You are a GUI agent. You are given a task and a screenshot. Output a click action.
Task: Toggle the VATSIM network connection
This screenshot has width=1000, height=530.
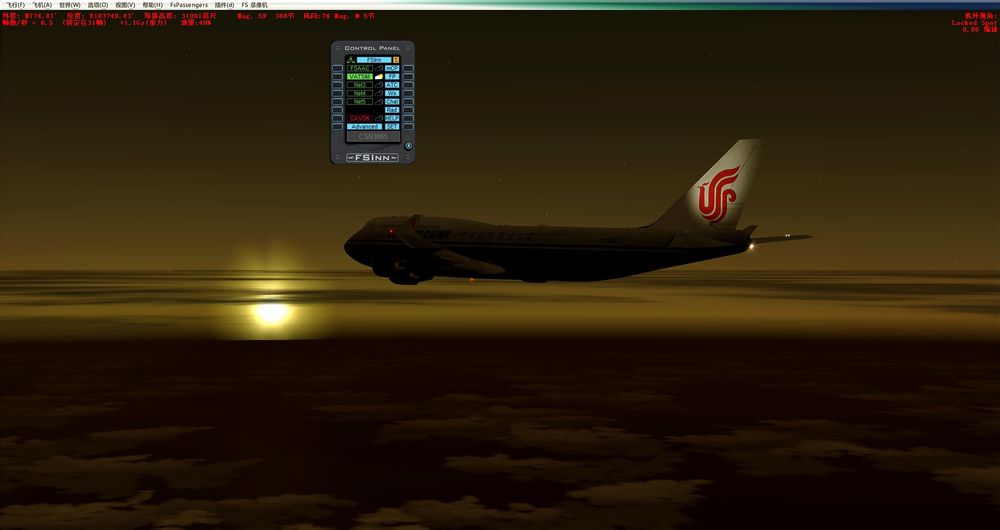point(360,77)
